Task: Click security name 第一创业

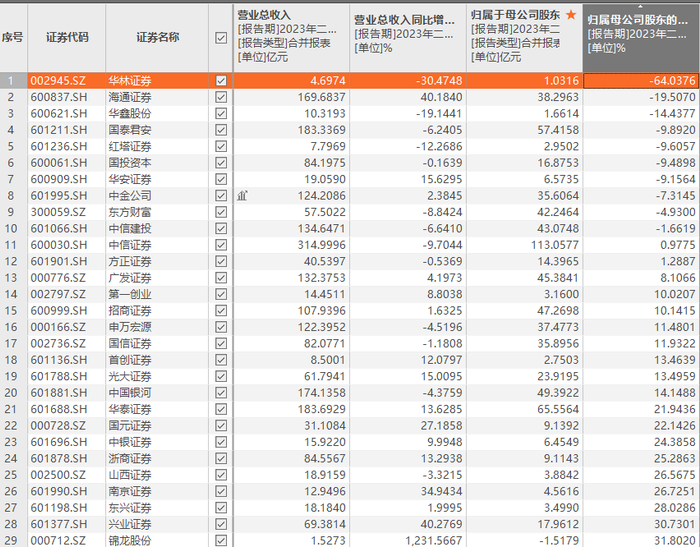Action: point(130,294)
